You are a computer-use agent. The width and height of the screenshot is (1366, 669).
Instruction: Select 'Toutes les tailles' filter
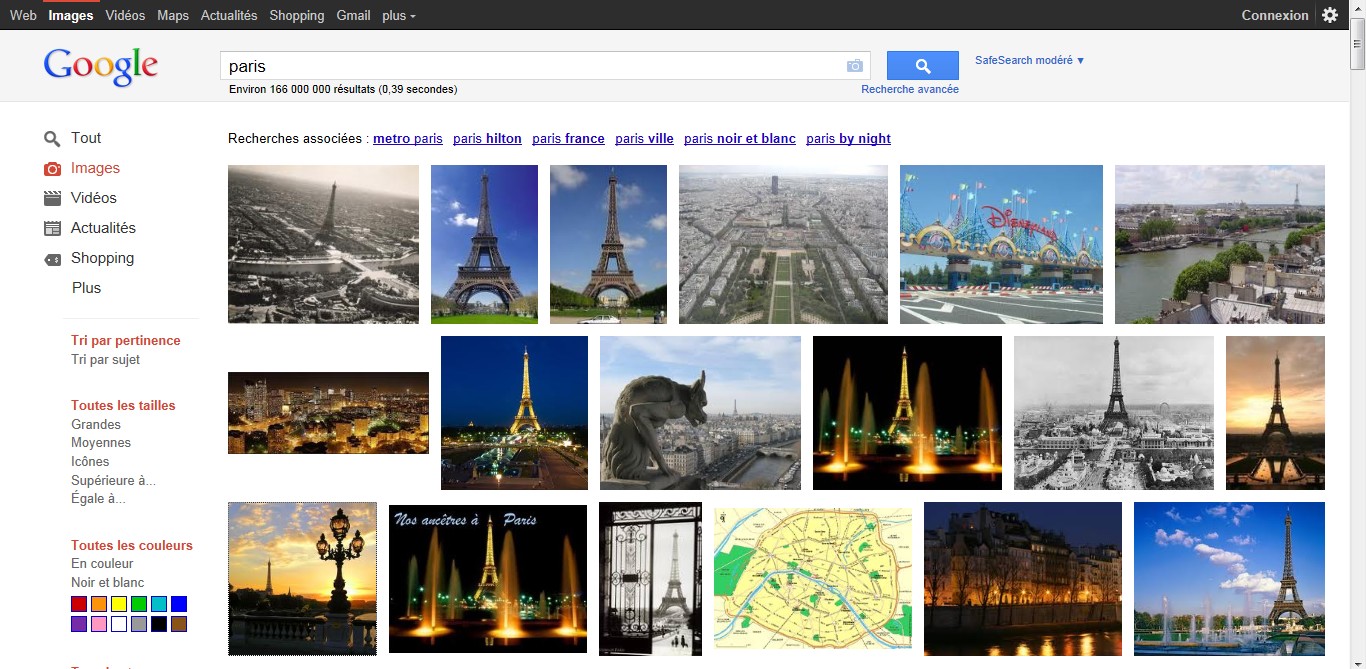123,406
